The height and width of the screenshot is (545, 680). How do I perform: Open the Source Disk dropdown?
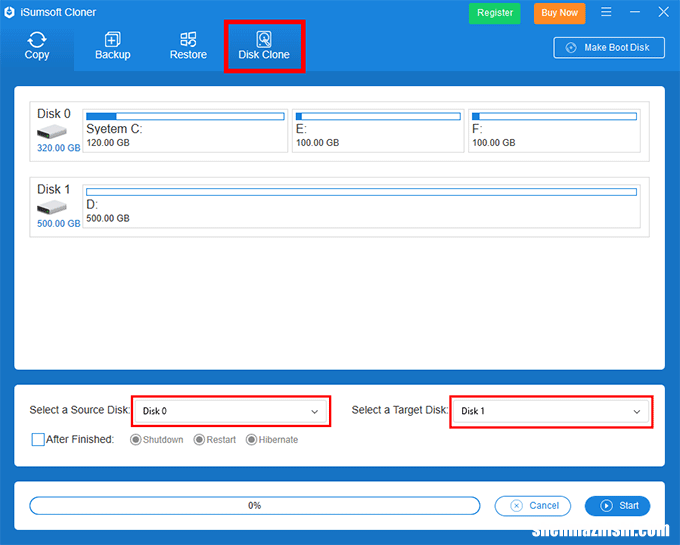tap(231, 411)
